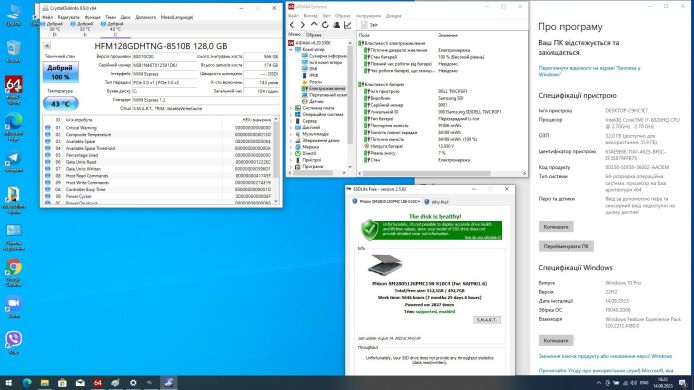Open Telegram desktop shortcut
Viewport: 694px width, 390px height.
14,162
